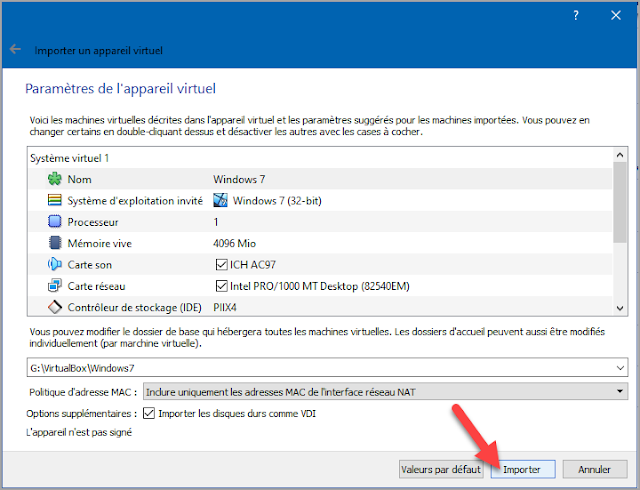Click the Processeur row label
The height and width of the screenshot is (490, 640).
pyautogui.click(x=93, y=222)
